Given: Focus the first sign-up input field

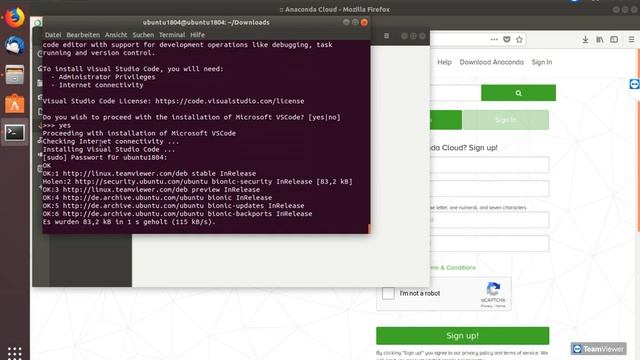Looking at the screenshot, I should click(x=489, y=165).
